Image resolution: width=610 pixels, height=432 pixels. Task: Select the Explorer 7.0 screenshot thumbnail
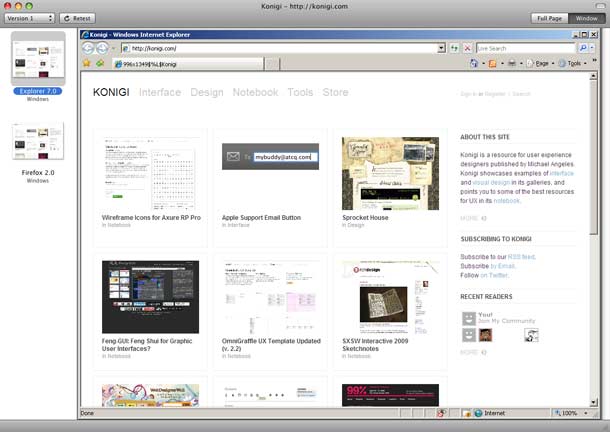tap(38, 59)
